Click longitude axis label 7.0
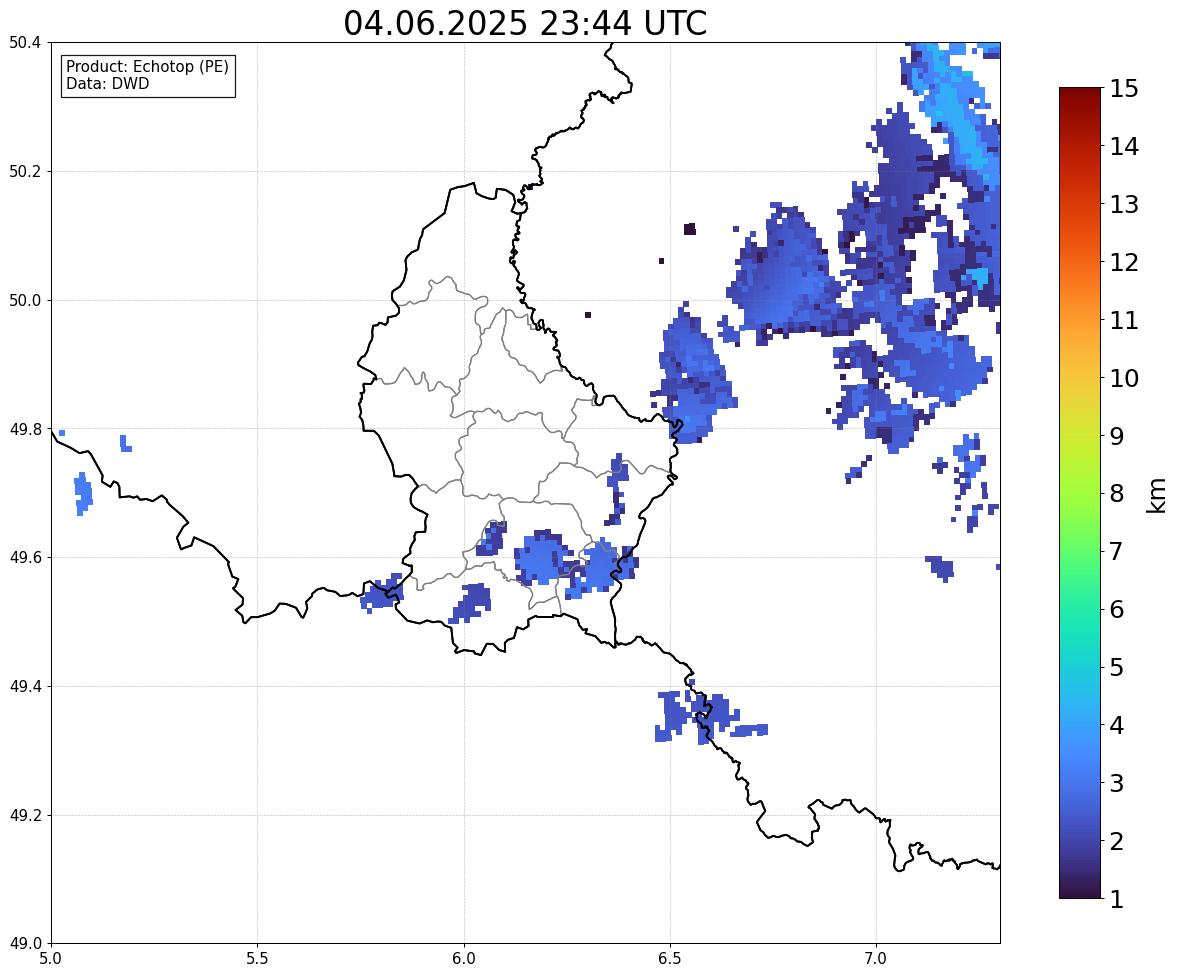 876,959
